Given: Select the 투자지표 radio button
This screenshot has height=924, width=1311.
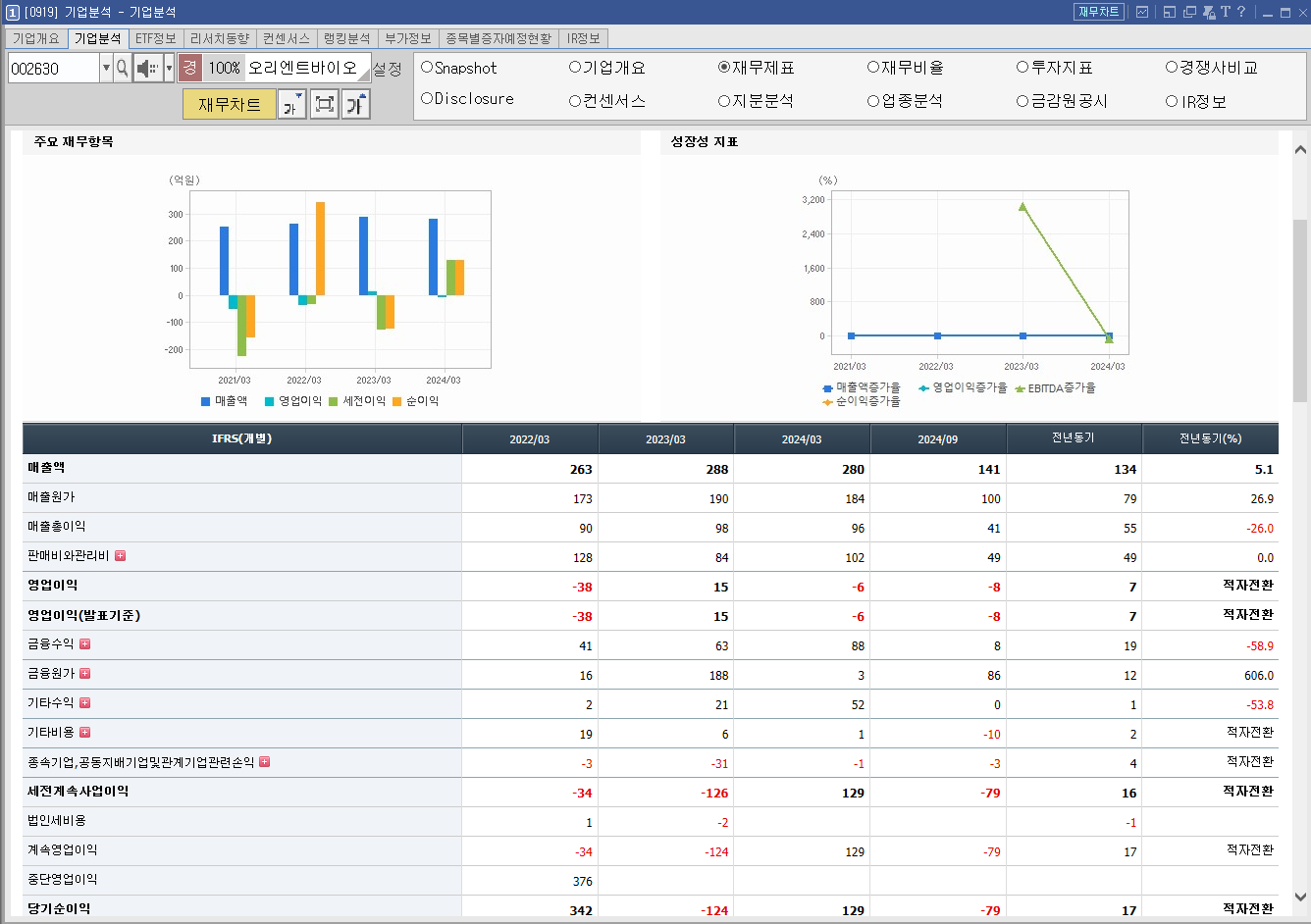Looking at the screenshot, I should point(1023,68).
